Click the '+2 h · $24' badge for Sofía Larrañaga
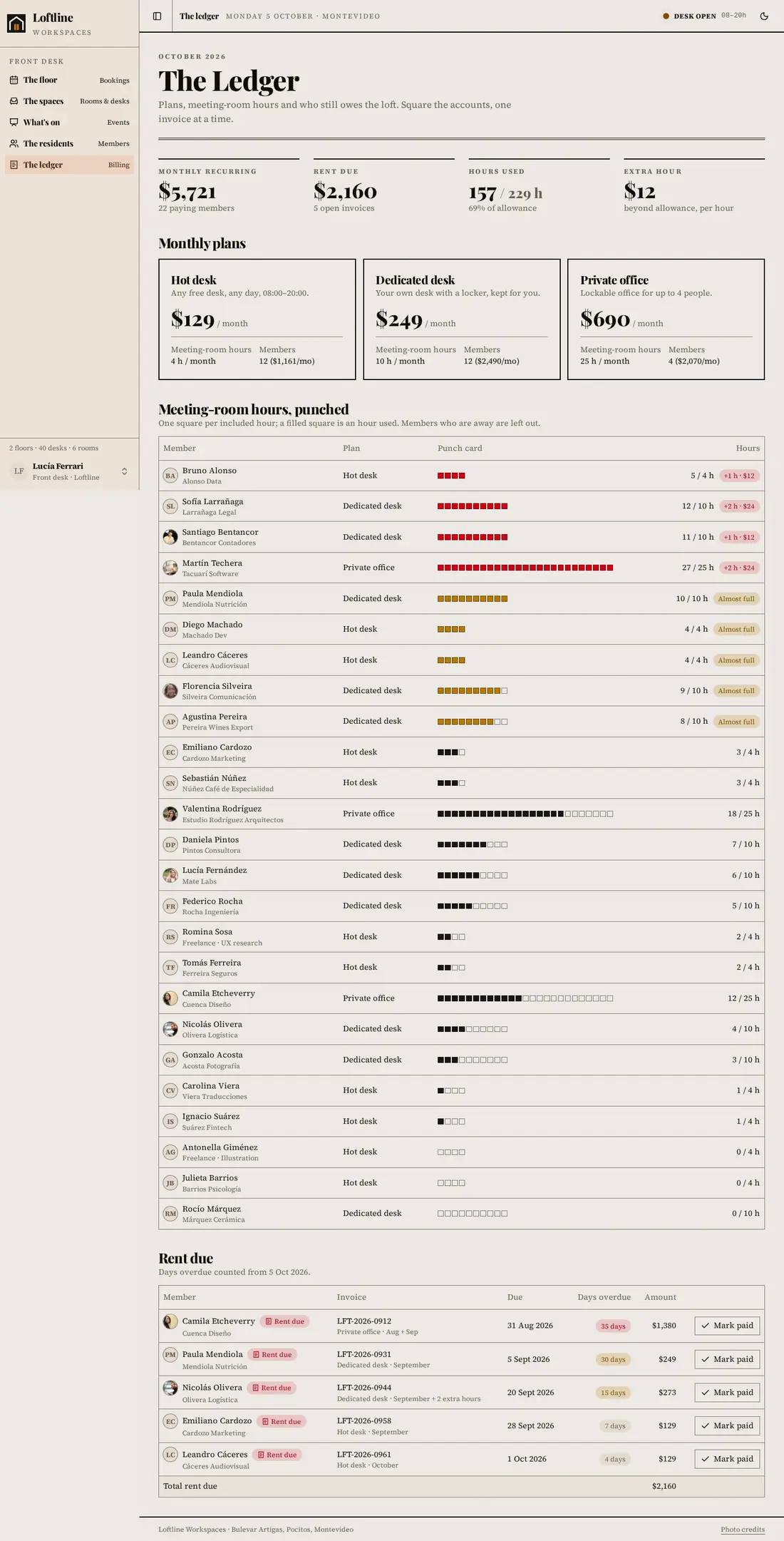 739,506
